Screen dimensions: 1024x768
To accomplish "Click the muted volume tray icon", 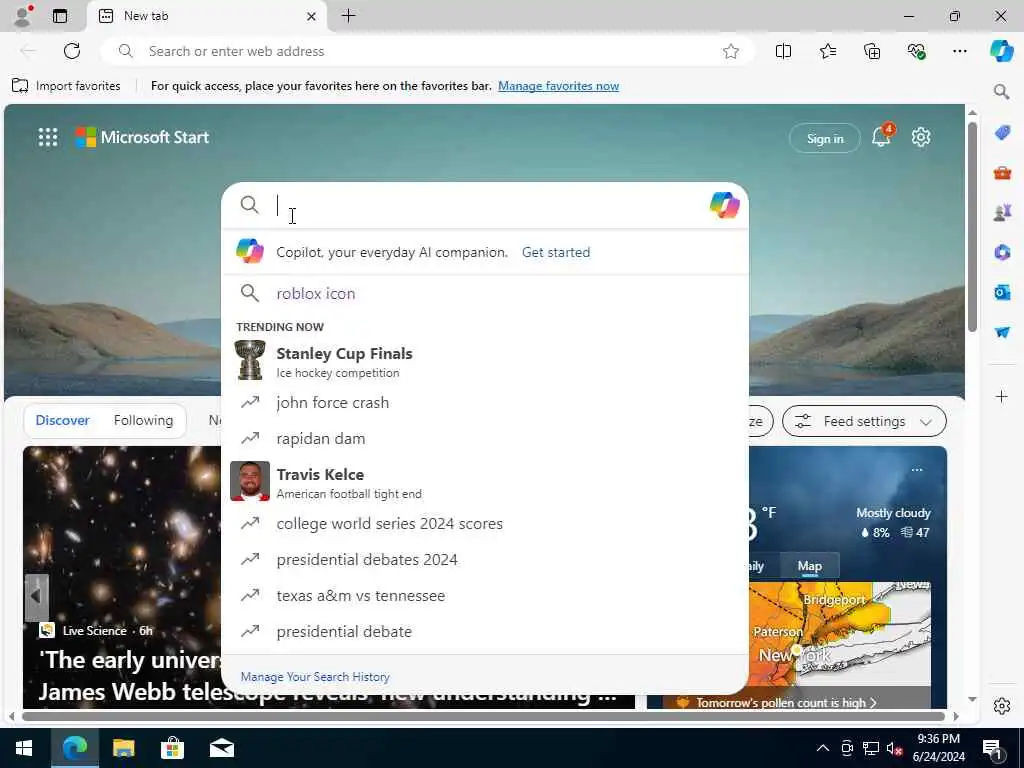I will click(895, 748).
